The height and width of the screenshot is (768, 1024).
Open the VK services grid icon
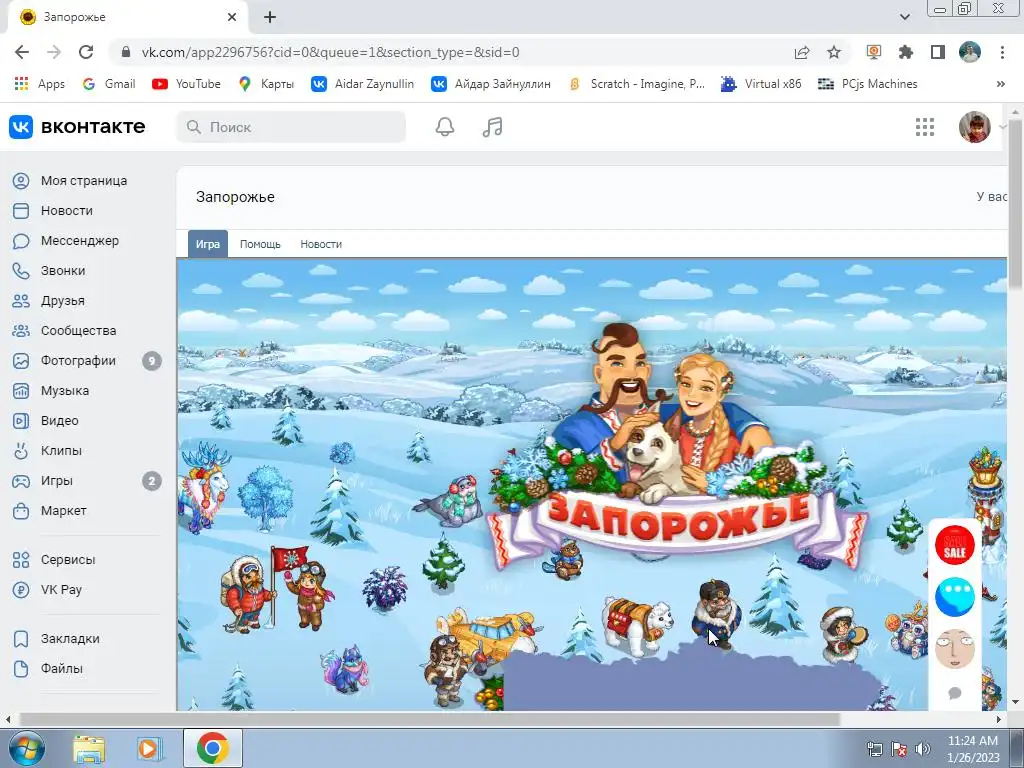pos(925,127)
